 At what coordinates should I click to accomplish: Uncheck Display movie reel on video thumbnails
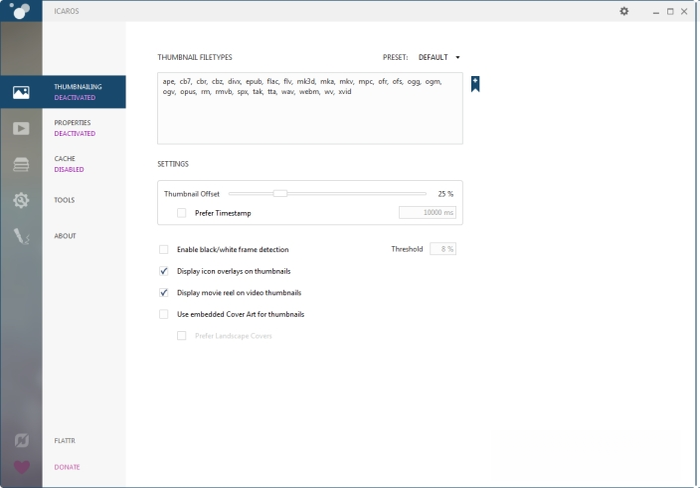click(163, 292)
